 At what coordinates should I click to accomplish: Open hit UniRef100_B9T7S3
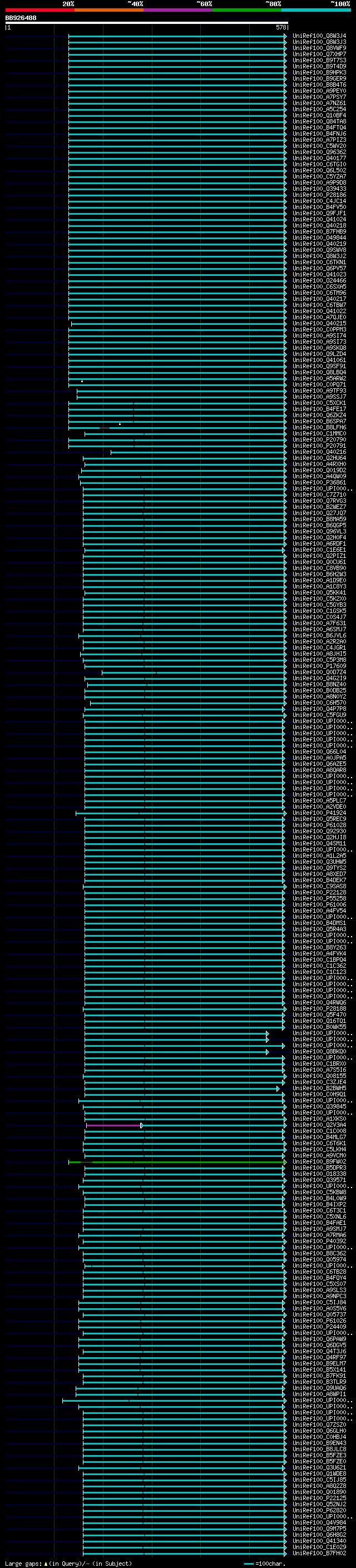click(319, 60)
